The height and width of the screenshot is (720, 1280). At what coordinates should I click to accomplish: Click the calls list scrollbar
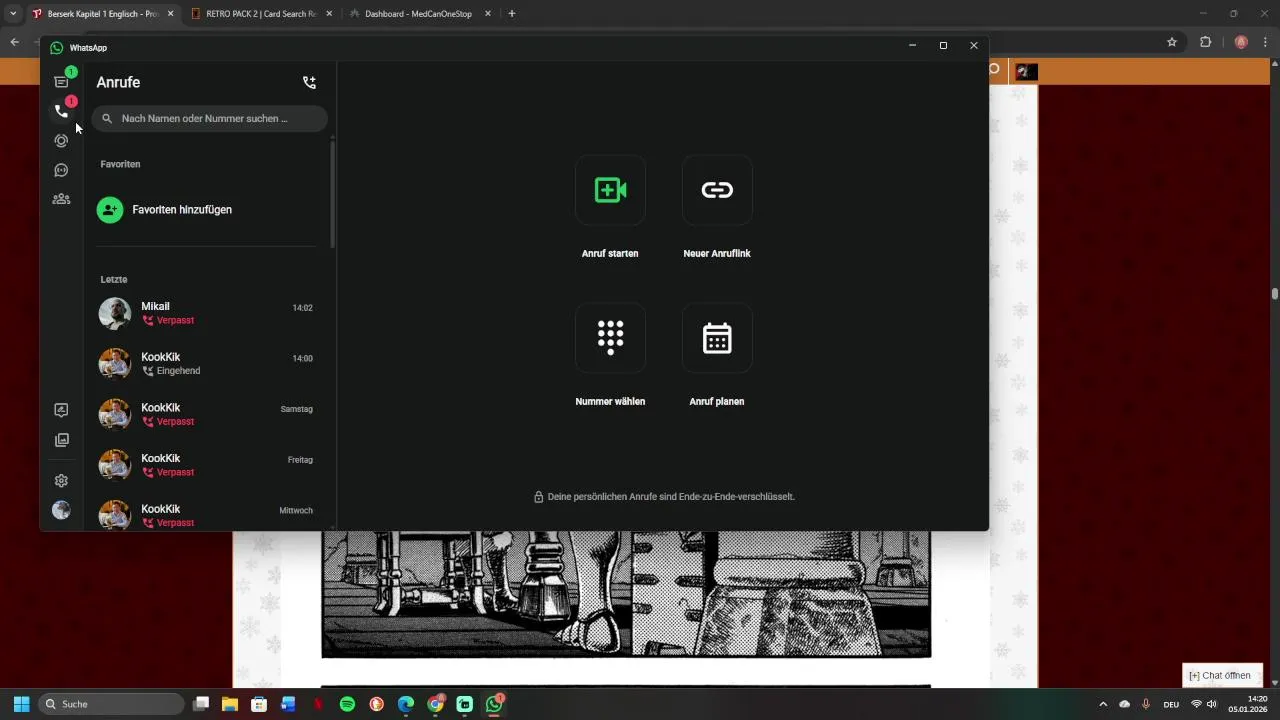pos(332,195)
